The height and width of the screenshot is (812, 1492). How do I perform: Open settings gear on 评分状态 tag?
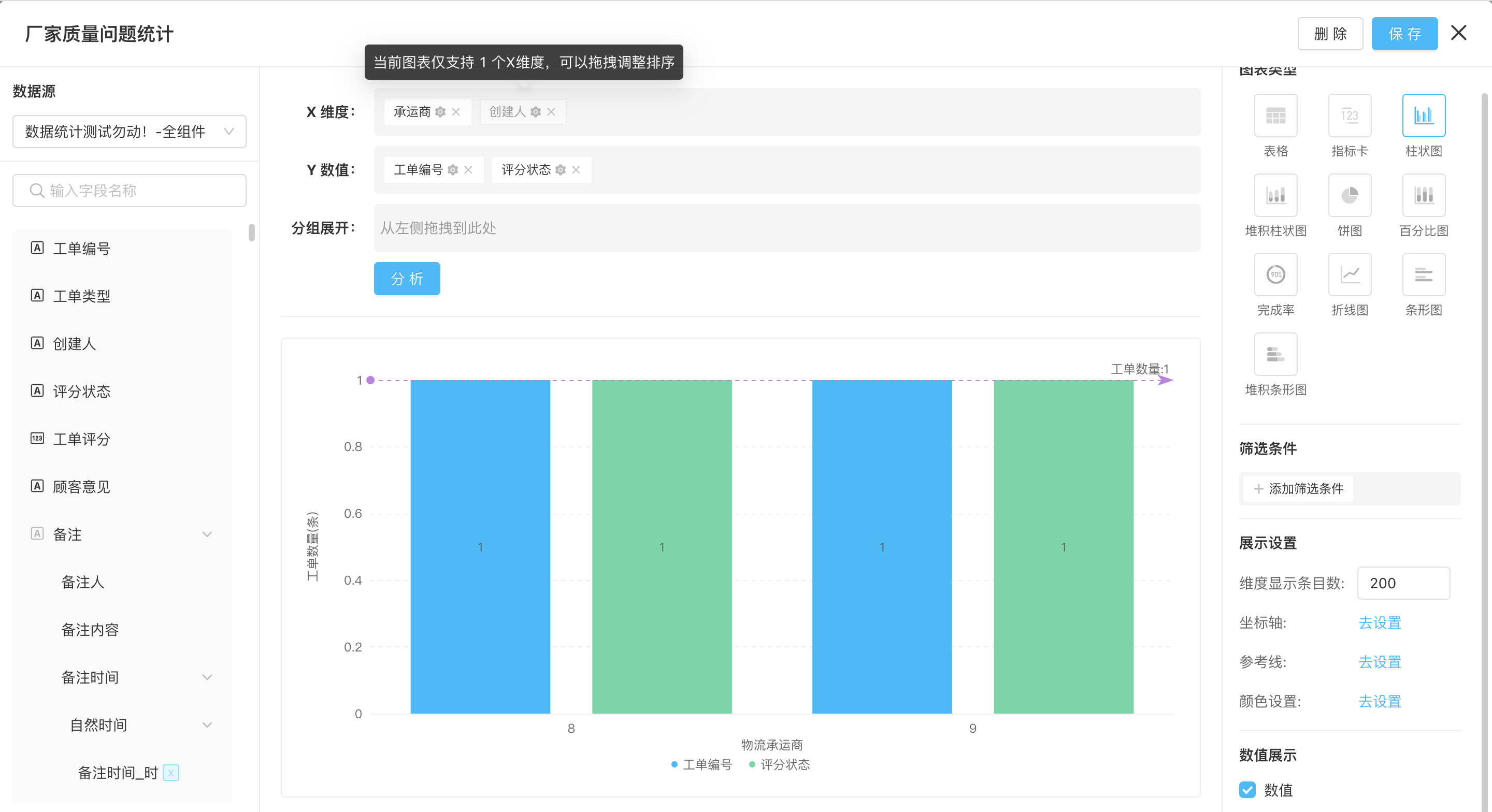point(560,170)
